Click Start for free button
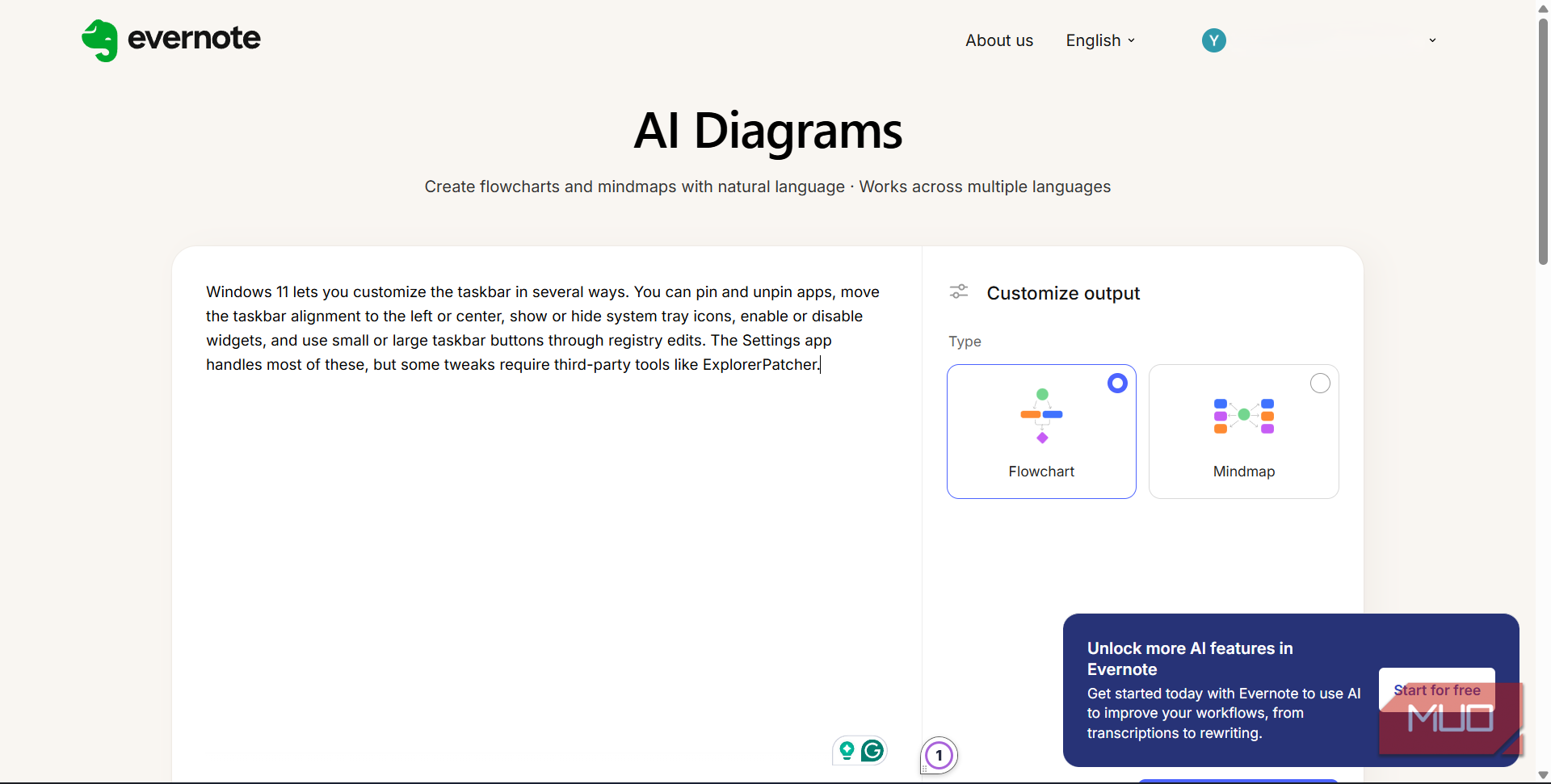The width and height of the screenshot is (1551, 784). pyautogui.click(x=1436, y=690)
